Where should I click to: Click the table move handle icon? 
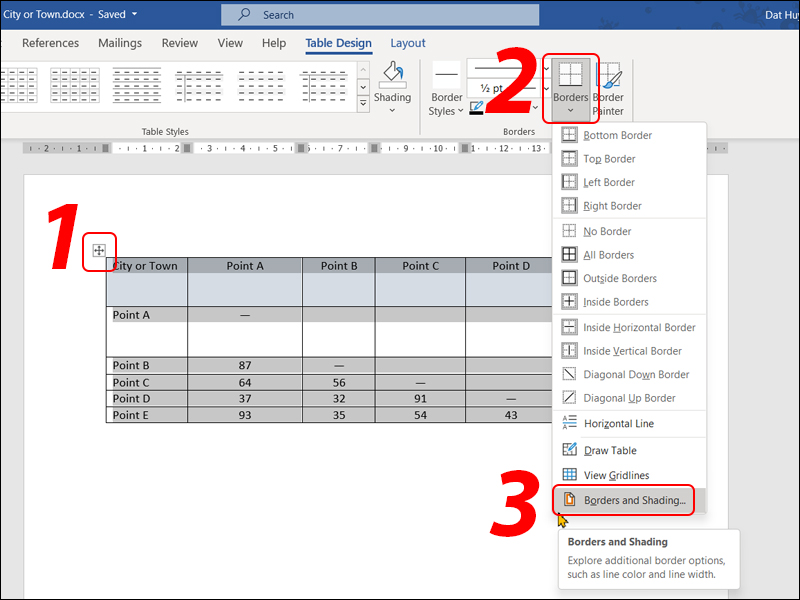pos(99,251)
